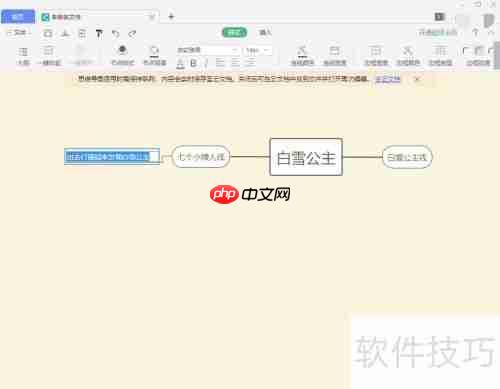Switch to the Insert (插入) ribbon tab
Screen dimensions: 500x389
(x=265, y=32)
